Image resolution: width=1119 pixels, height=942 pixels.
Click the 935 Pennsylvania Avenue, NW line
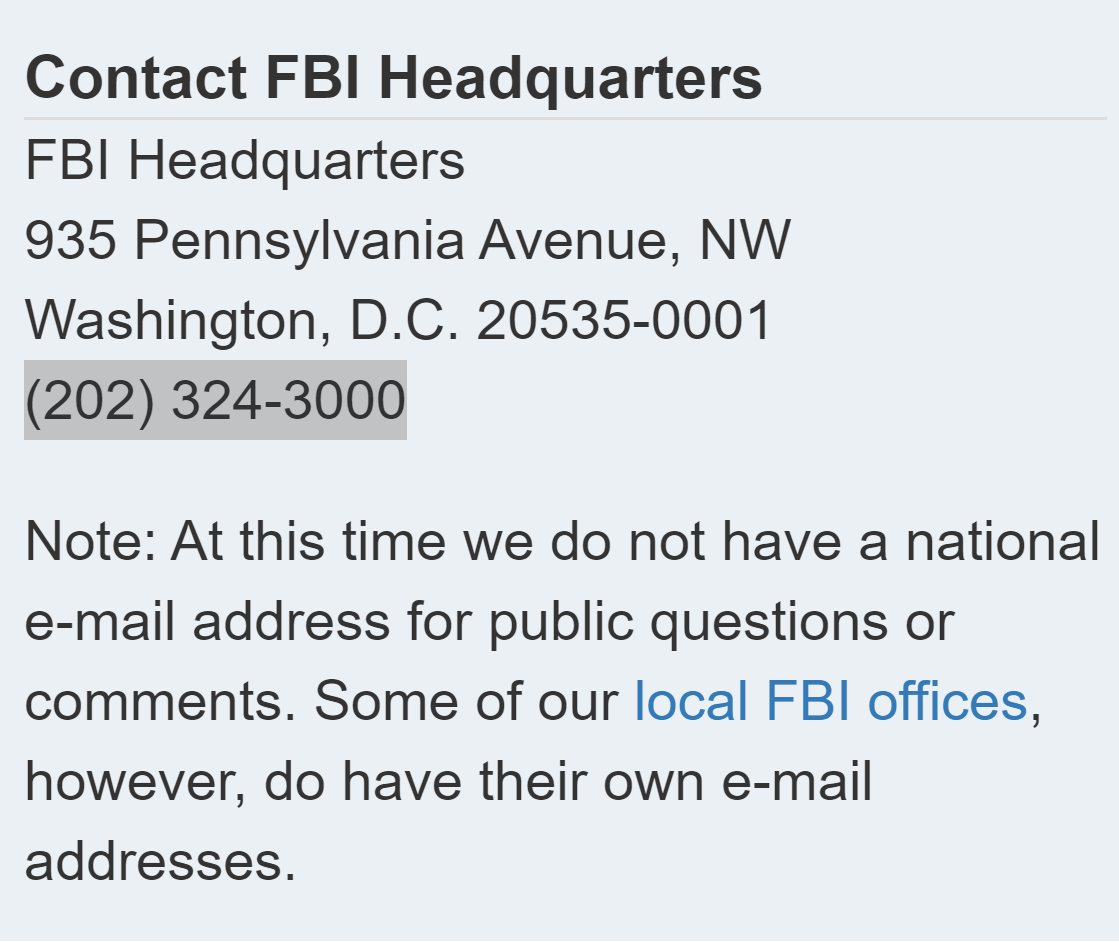(407, 240)
